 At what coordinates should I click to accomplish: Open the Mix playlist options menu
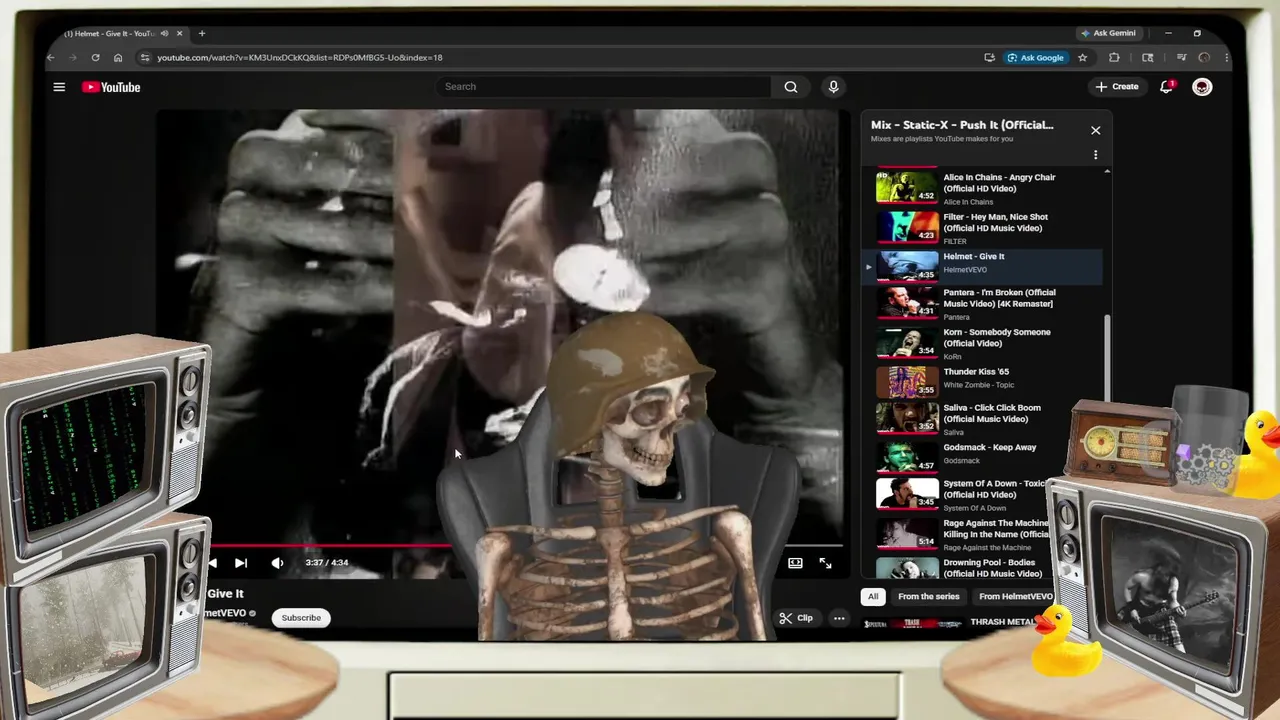point(1095,155)
